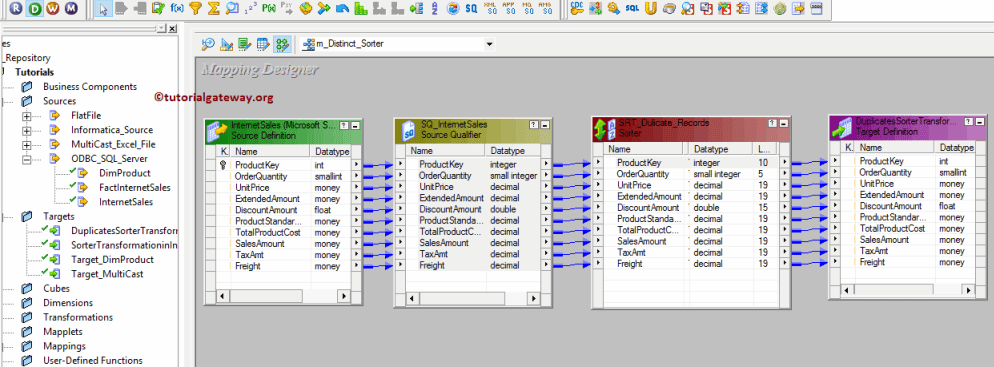Expand the Informatica_Source node
This screenshot has width=994, height=367.
click(x=27, y=130)
